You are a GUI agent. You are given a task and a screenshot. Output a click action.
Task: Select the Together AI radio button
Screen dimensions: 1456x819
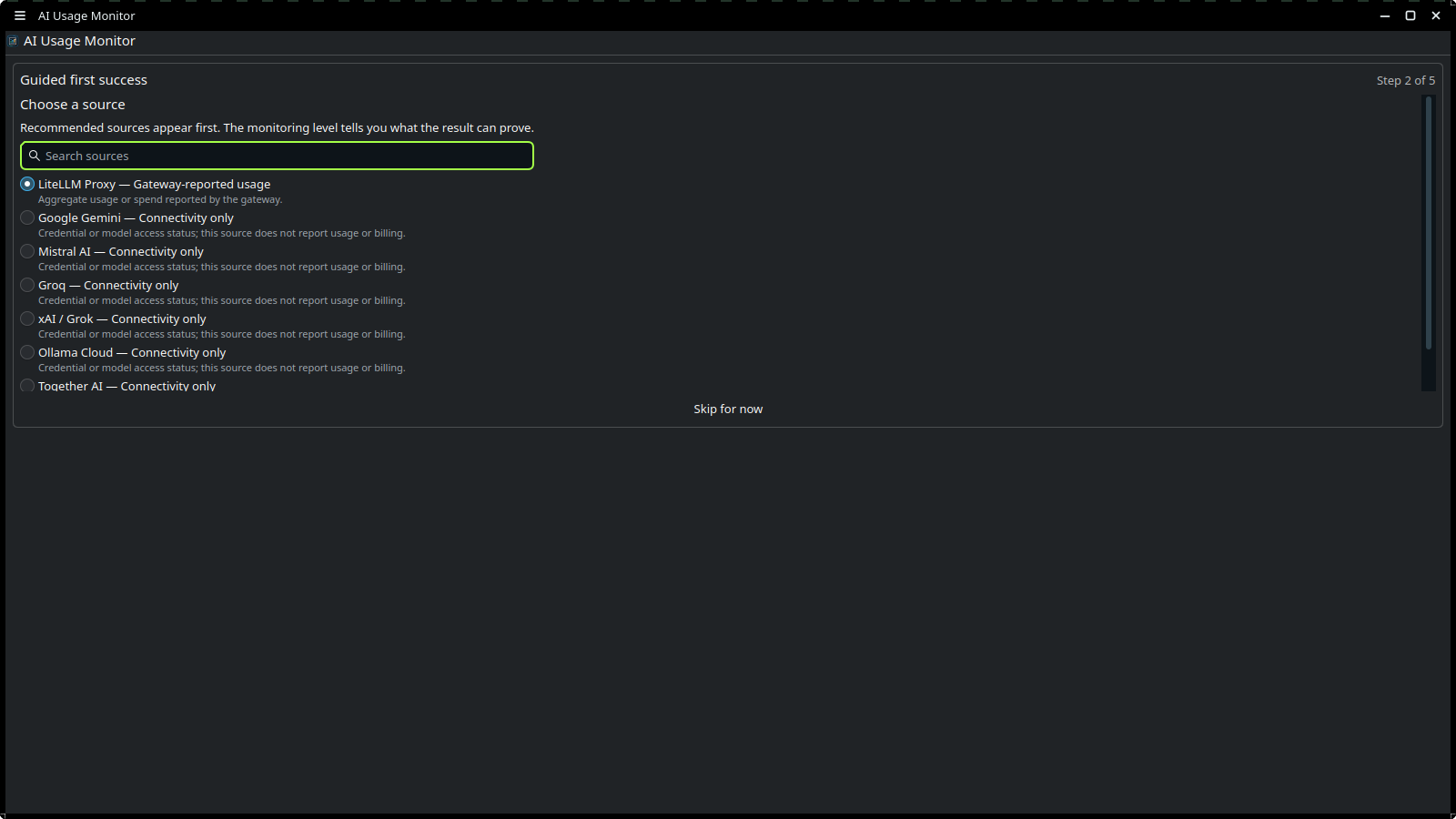click(27, 386)
